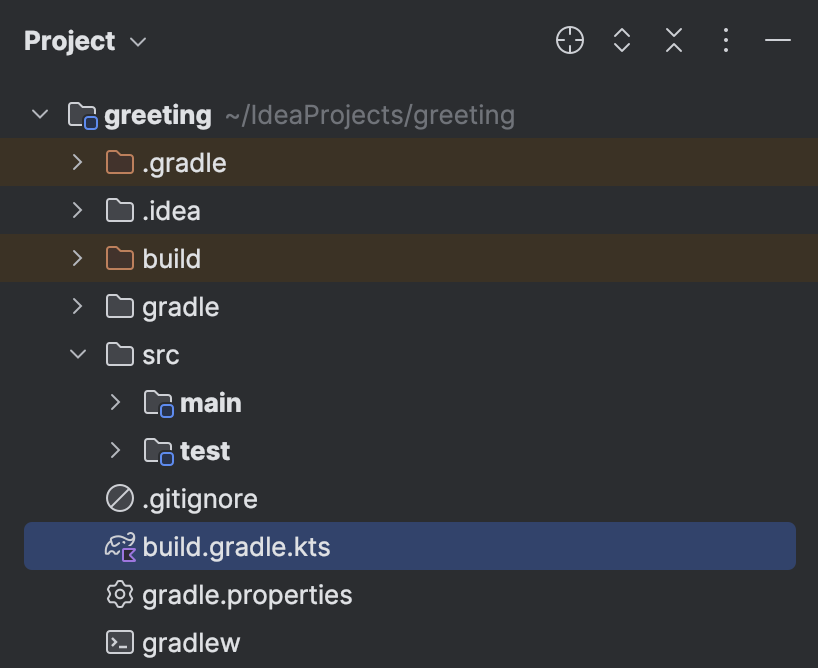Expand the .idea folder node
Image resolution: width=818 pixels, height=668 pixels.
click(77, 210)
